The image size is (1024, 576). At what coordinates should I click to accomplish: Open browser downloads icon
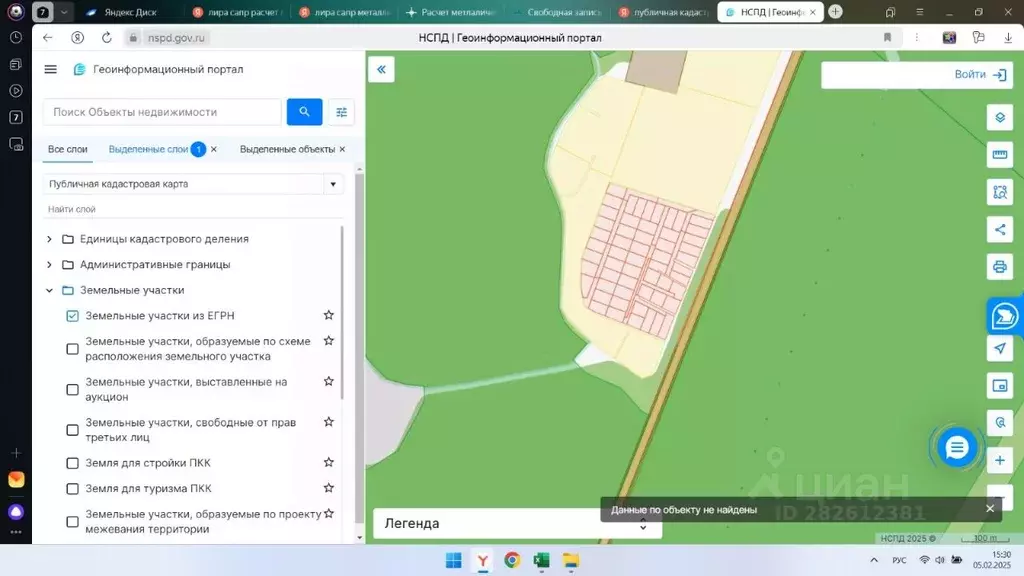(1008, 38)
